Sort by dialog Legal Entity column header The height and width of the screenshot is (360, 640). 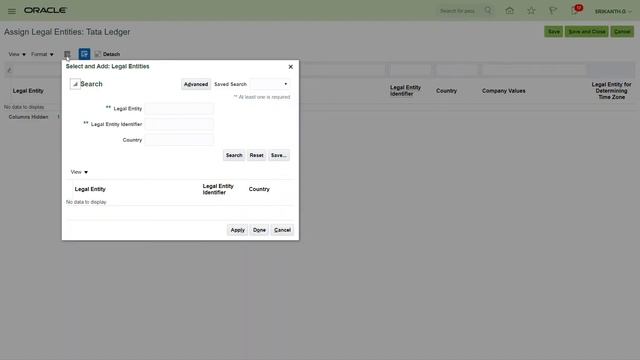(90, 189)
